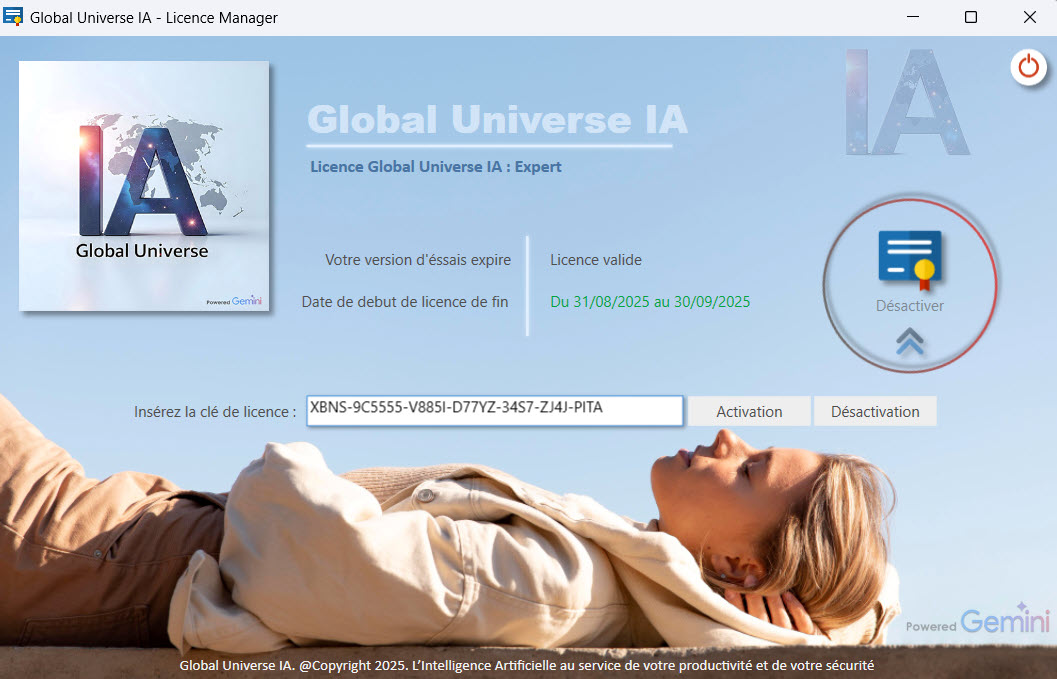This screenshot has height=679, width=1057.
Task: Select the 'Licence Global Universe IA : Expert' text
Action: point(436,167)
